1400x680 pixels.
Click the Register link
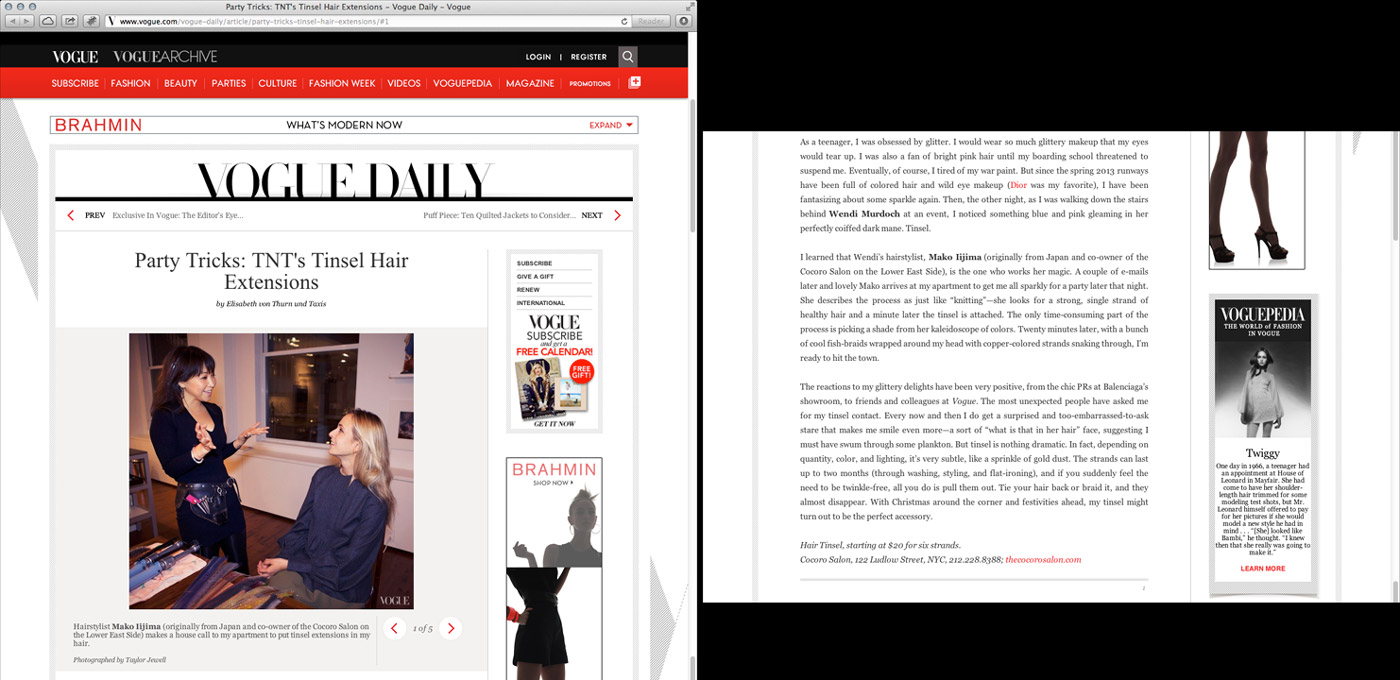589,57
